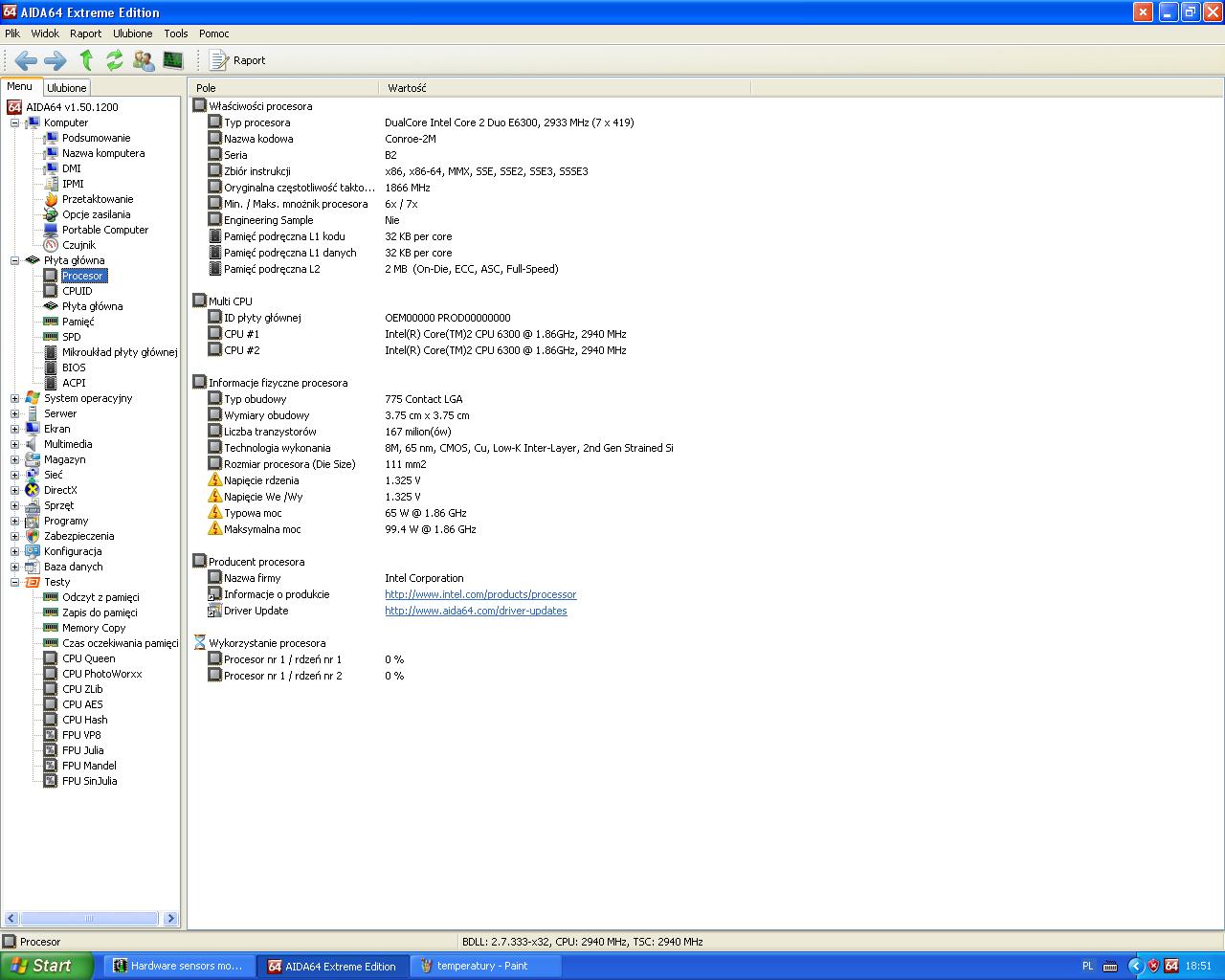Image resolution: width=1225 pixels, height=980 pixels.
Task: Click the Zabezpieczenia shield icon
Action: [x=33, y=536]
